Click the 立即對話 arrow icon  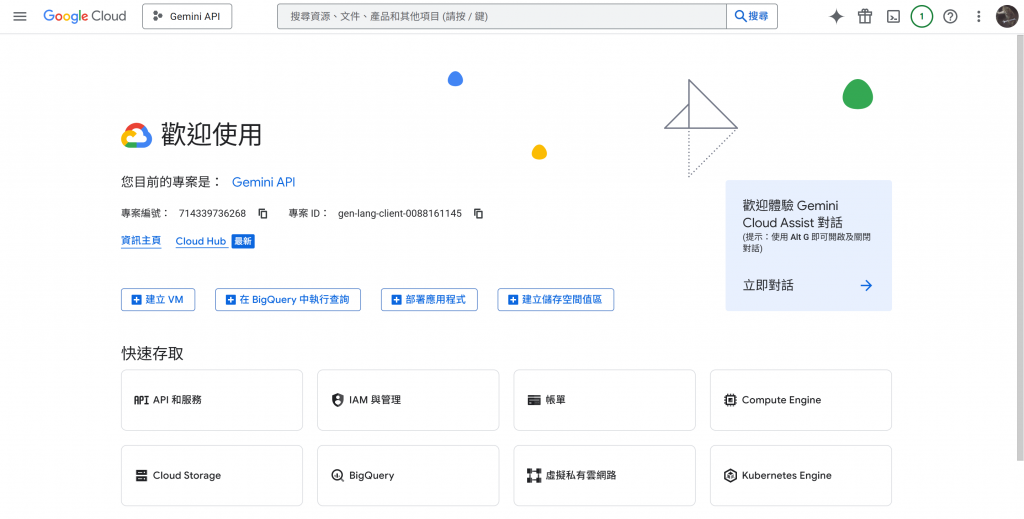click(866, 285)
